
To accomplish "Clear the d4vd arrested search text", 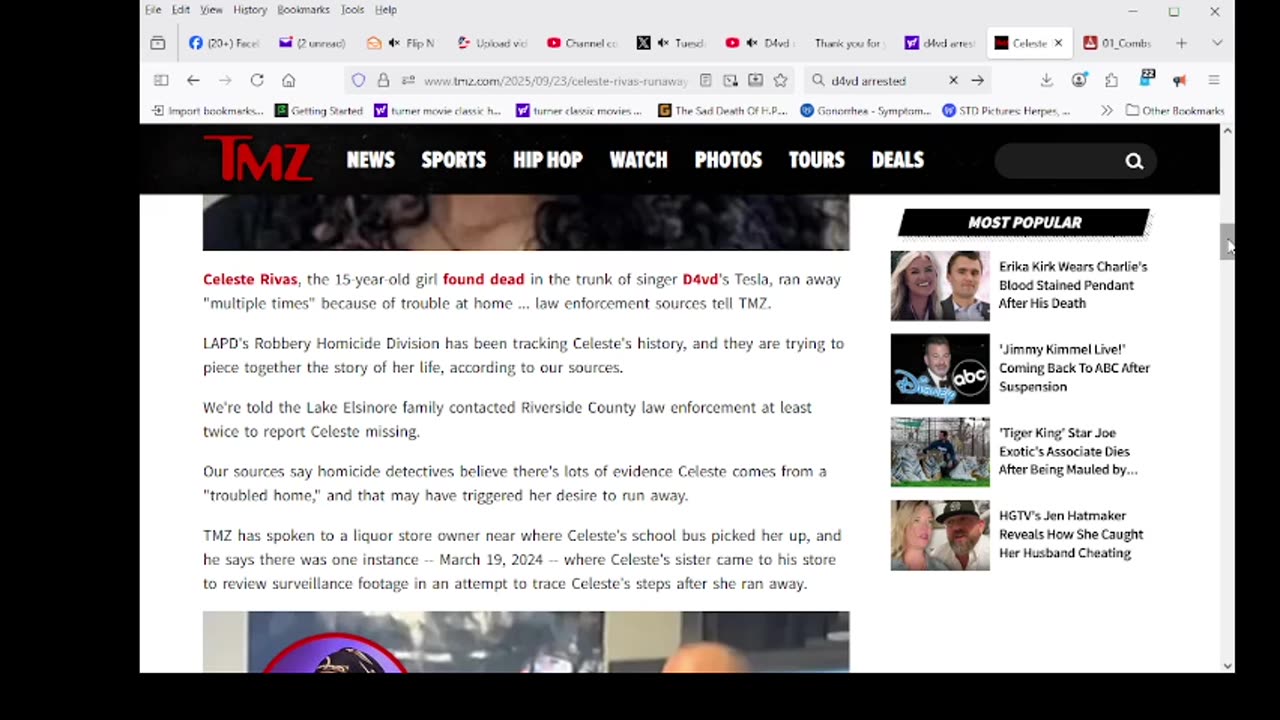I will pyautogui.click(x=953, y=80).
